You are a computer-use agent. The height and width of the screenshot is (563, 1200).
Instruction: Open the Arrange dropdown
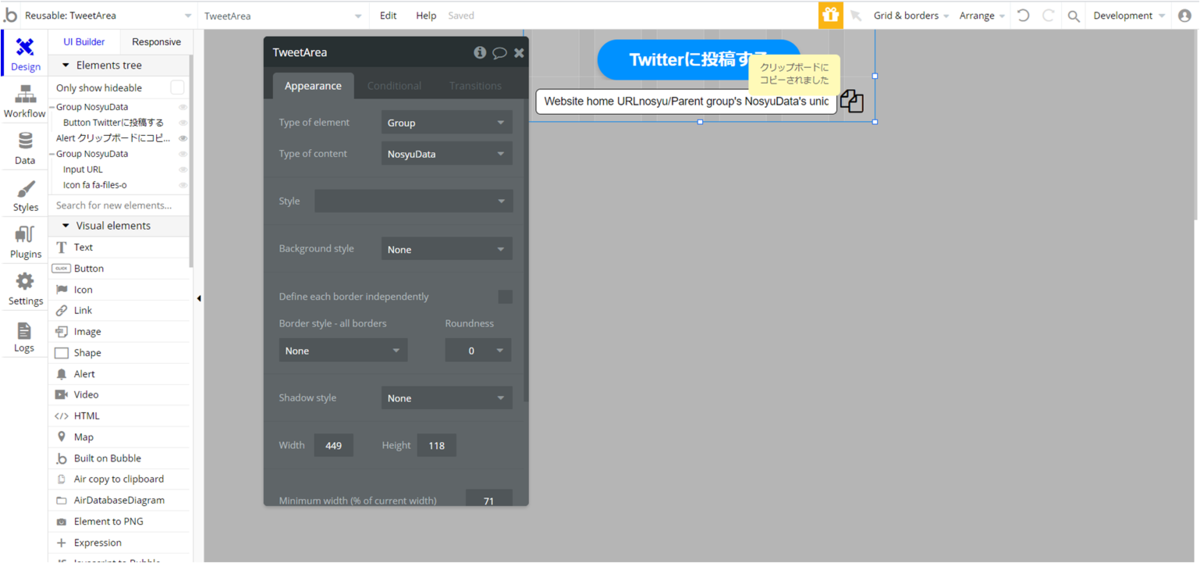pos(982,16)
